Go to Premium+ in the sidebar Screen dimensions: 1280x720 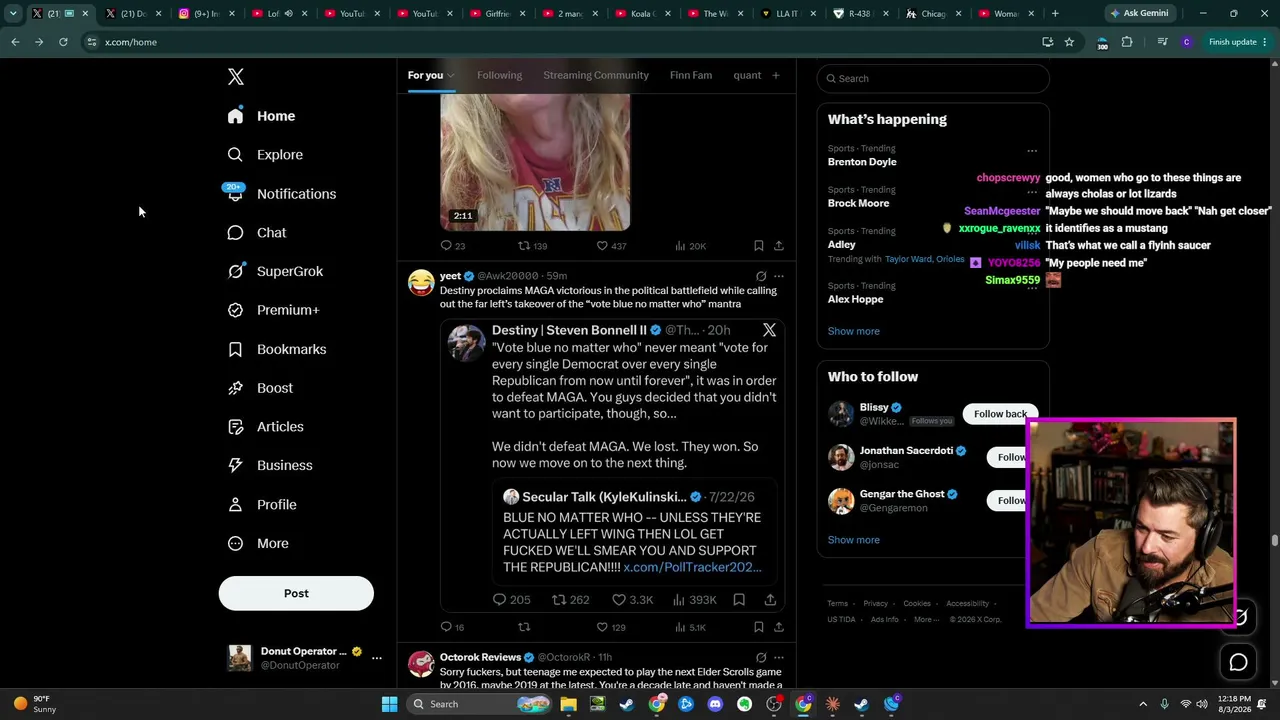coord(273,310)
